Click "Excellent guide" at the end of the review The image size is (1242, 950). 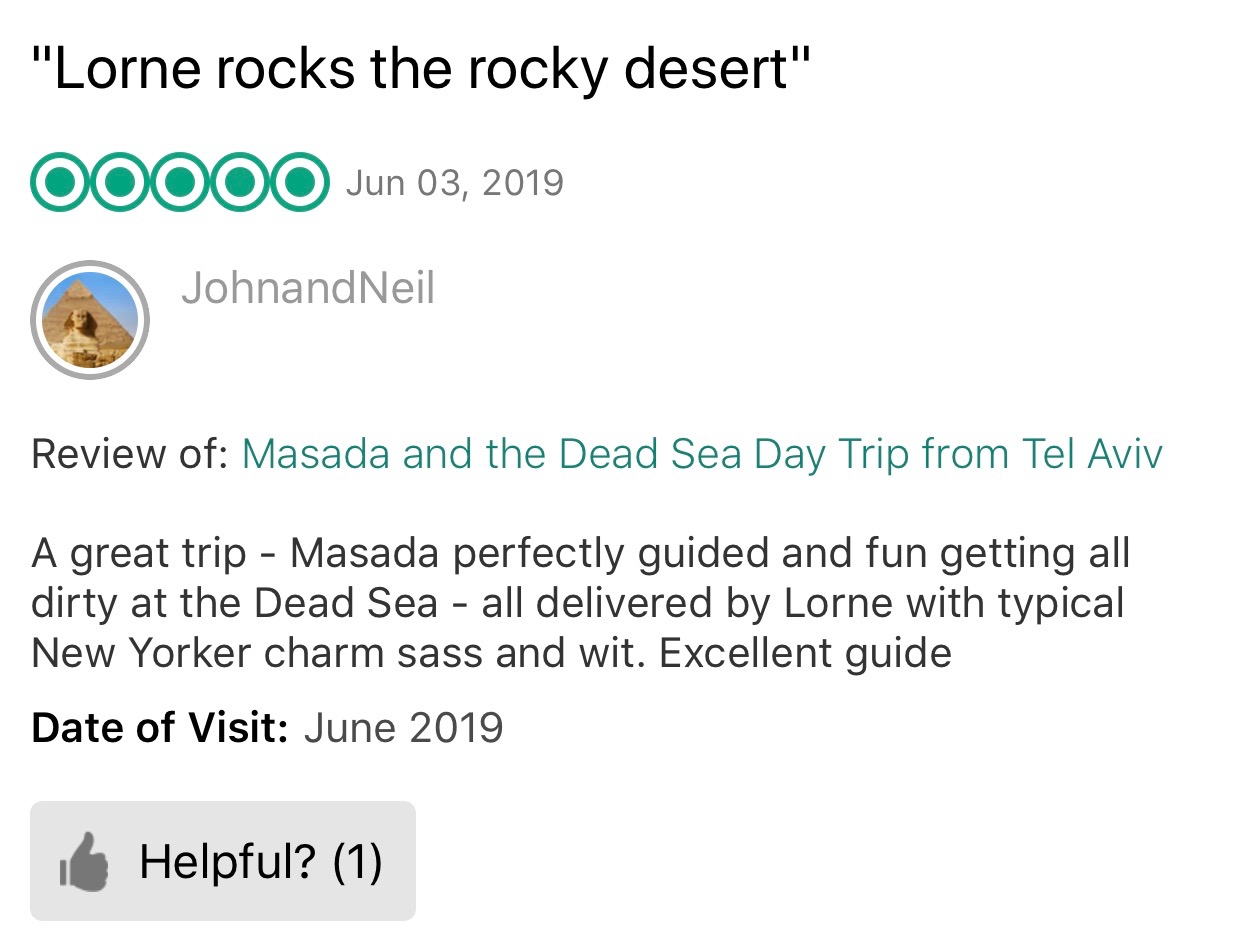(805, 654)
